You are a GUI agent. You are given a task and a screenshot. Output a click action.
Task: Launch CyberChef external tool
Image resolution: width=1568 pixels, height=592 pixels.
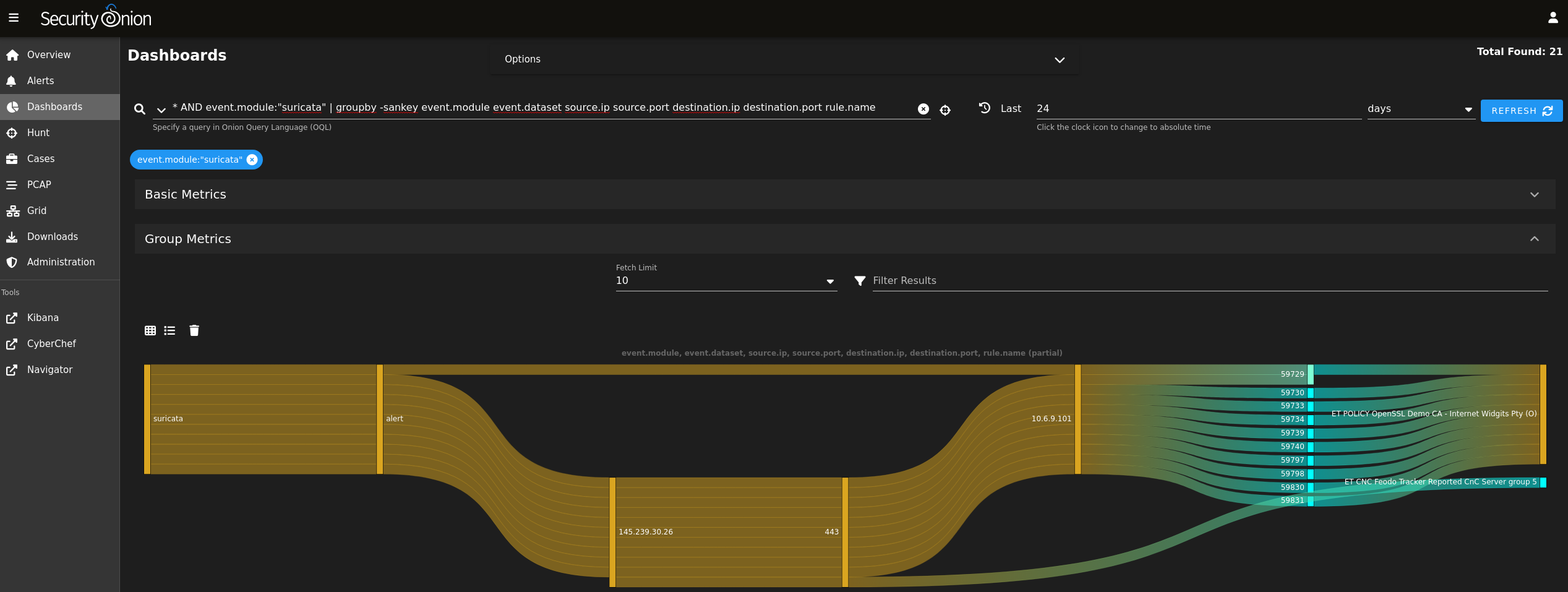click(x=60, y=344)
